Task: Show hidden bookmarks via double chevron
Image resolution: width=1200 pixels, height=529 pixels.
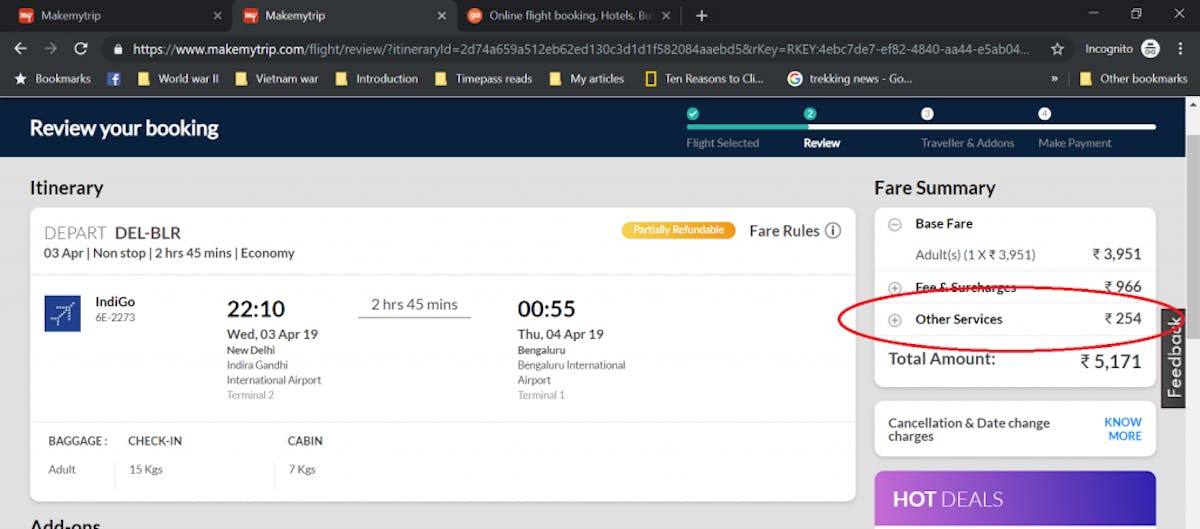Action: (1054, 78)
